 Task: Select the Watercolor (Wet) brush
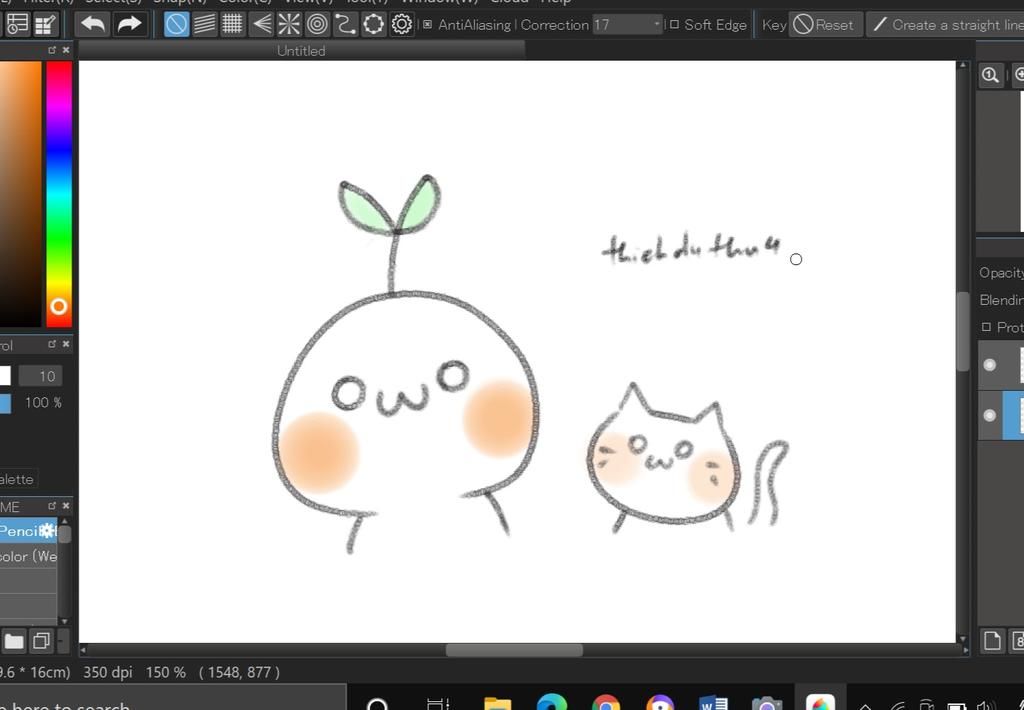28,556
